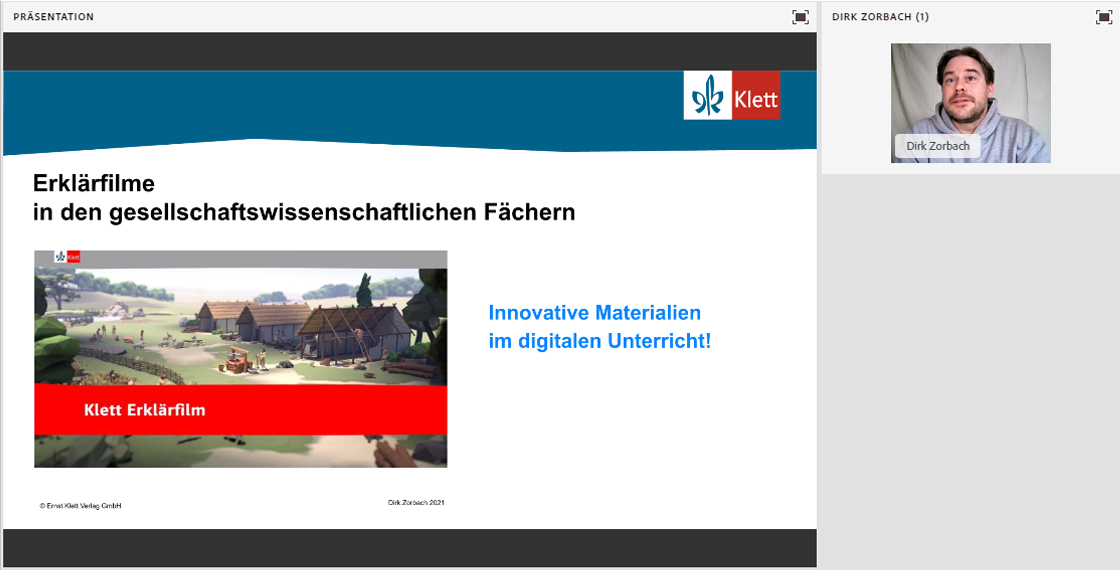Click the red banner 'Klett Erklärfilm'
The height and width of the screenshot is (570, 1120).
[241, 409]
